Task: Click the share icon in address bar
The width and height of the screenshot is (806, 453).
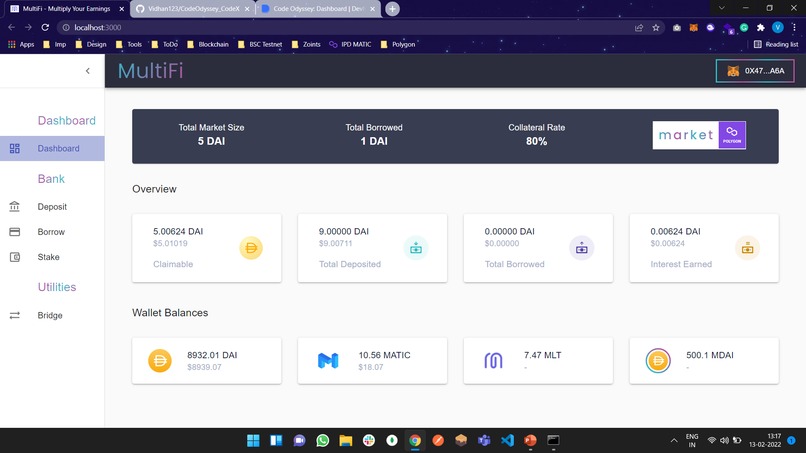Action: point(639,28)
